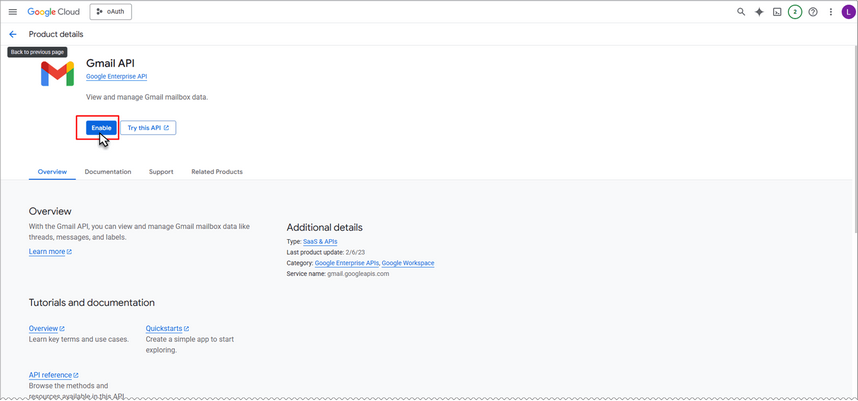The image size is (858, 401).
Task: Click the Product details page title
Action: click(x=56, y=34)
